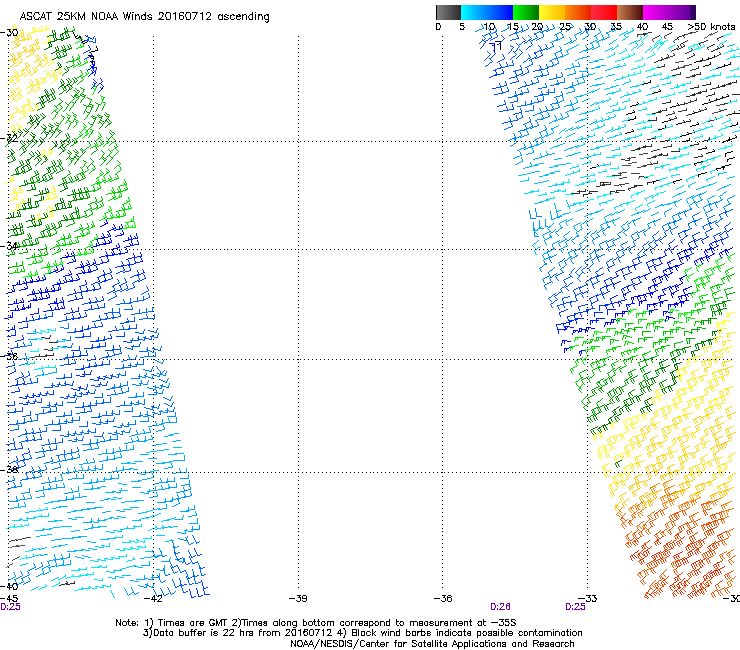Click the '-35S' text in the notes
The width and height of the screenshot is (740, 650).
click(503, 623)
